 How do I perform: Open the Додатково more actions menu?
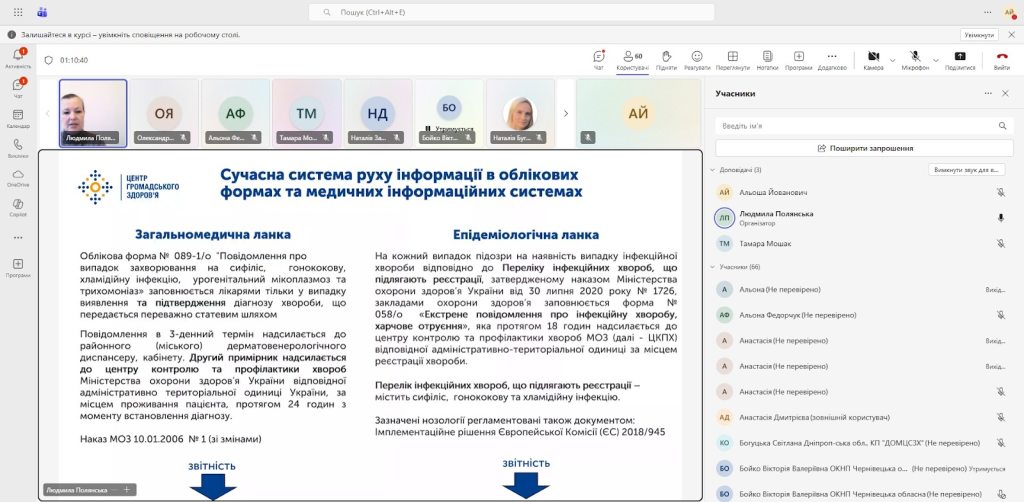pyautogui.click(x=832, y=59)
